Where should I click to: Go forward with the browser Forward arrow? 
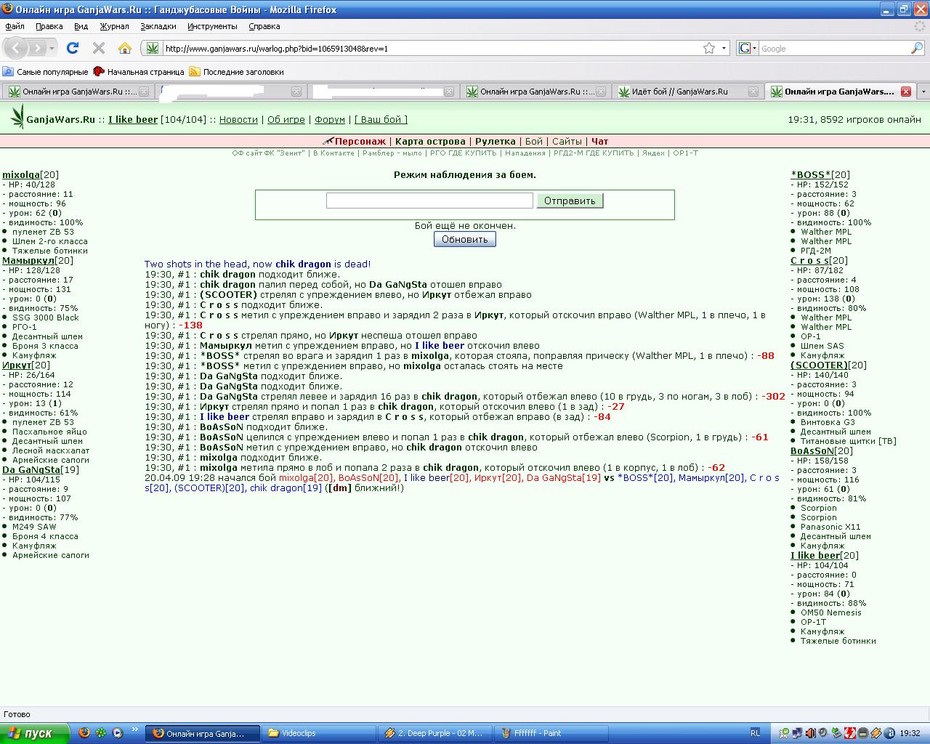[37, 48]
